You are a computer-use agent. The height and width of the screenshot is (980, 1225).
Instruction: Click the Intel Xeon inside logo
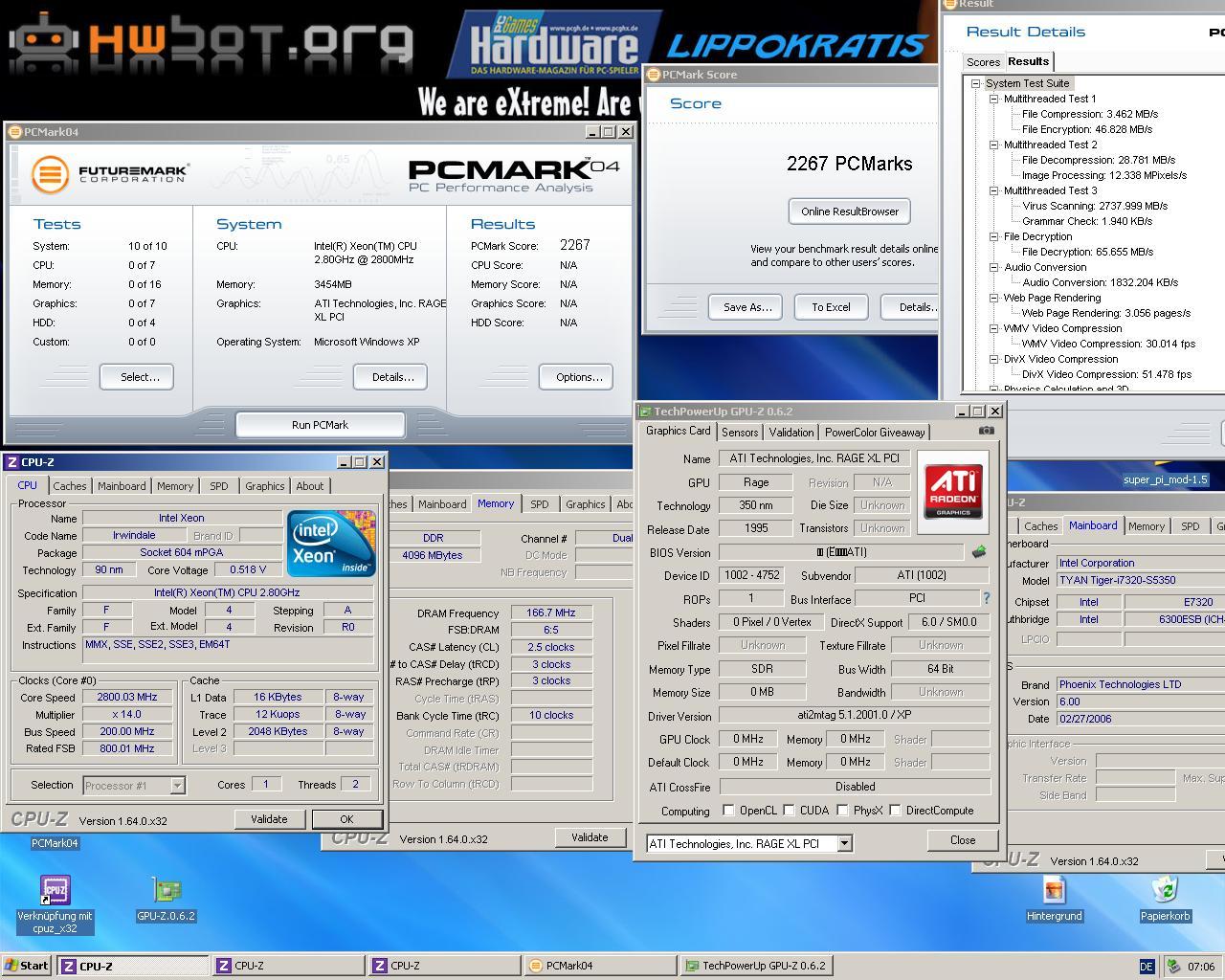331,543
